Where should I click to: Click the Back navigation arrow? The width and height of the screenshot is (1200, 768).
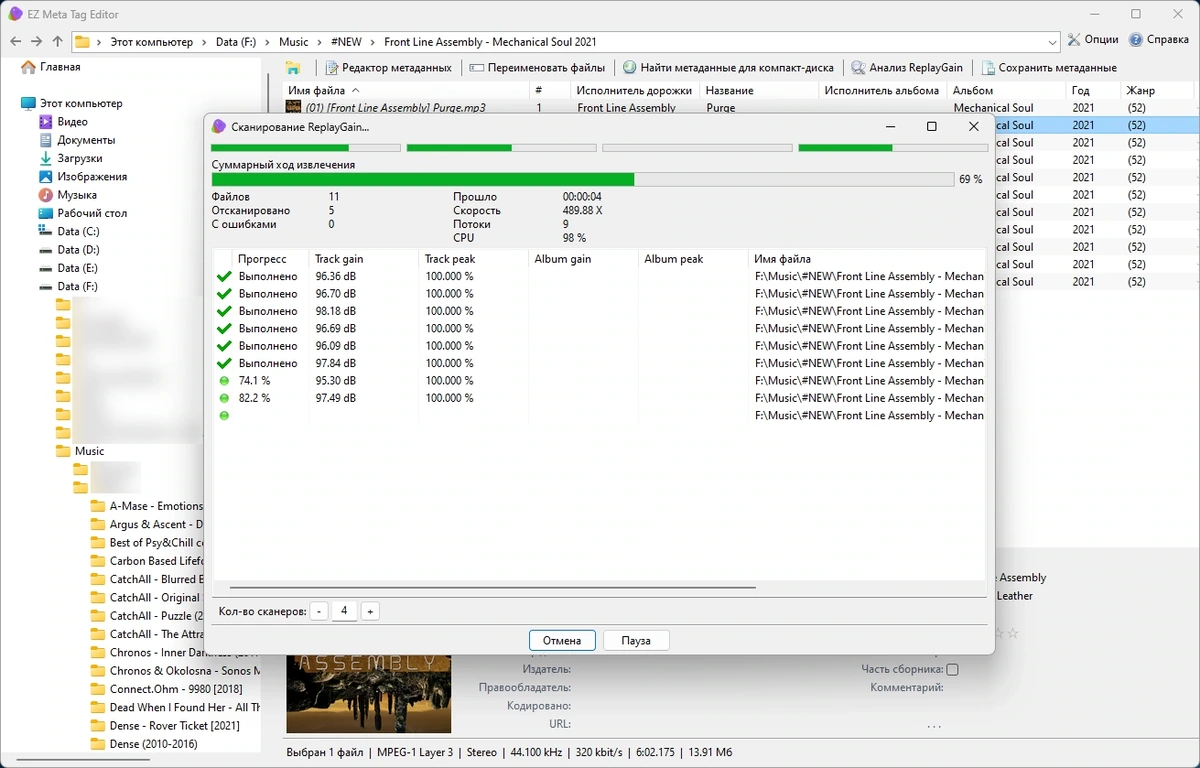point(15,42)
